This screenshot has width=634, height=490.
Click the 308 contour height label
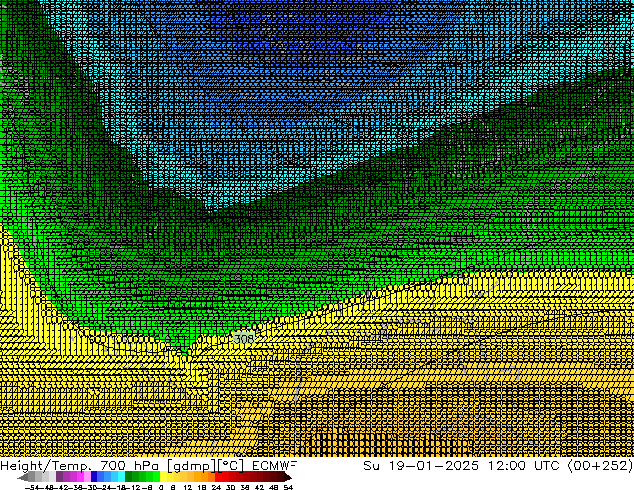244,338
